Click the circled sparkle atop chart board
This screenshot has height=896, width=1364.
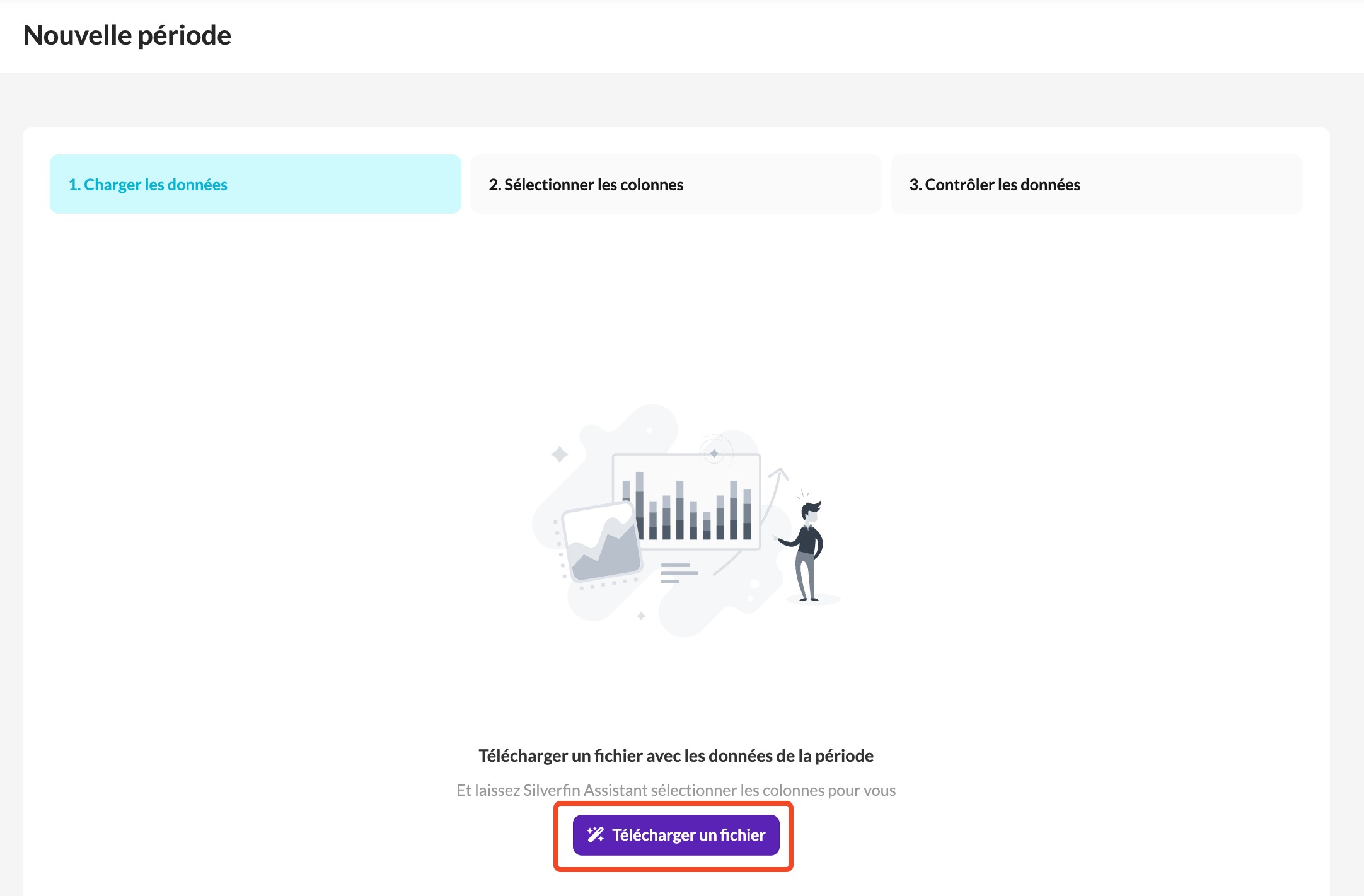point(714,453)
